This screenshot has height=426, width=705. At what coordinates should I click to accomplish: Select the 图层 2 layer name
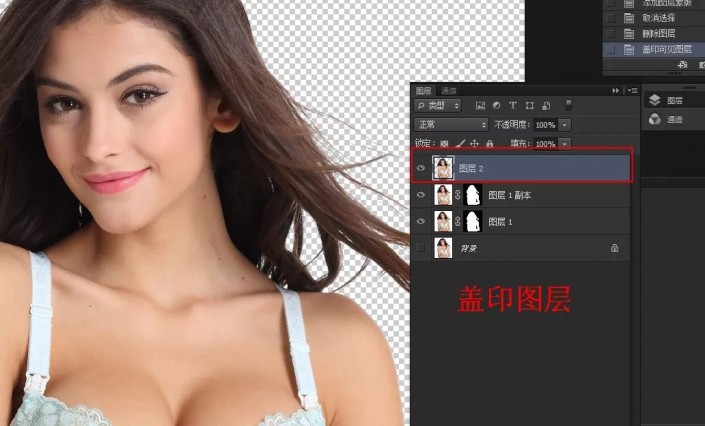[471, 169]
